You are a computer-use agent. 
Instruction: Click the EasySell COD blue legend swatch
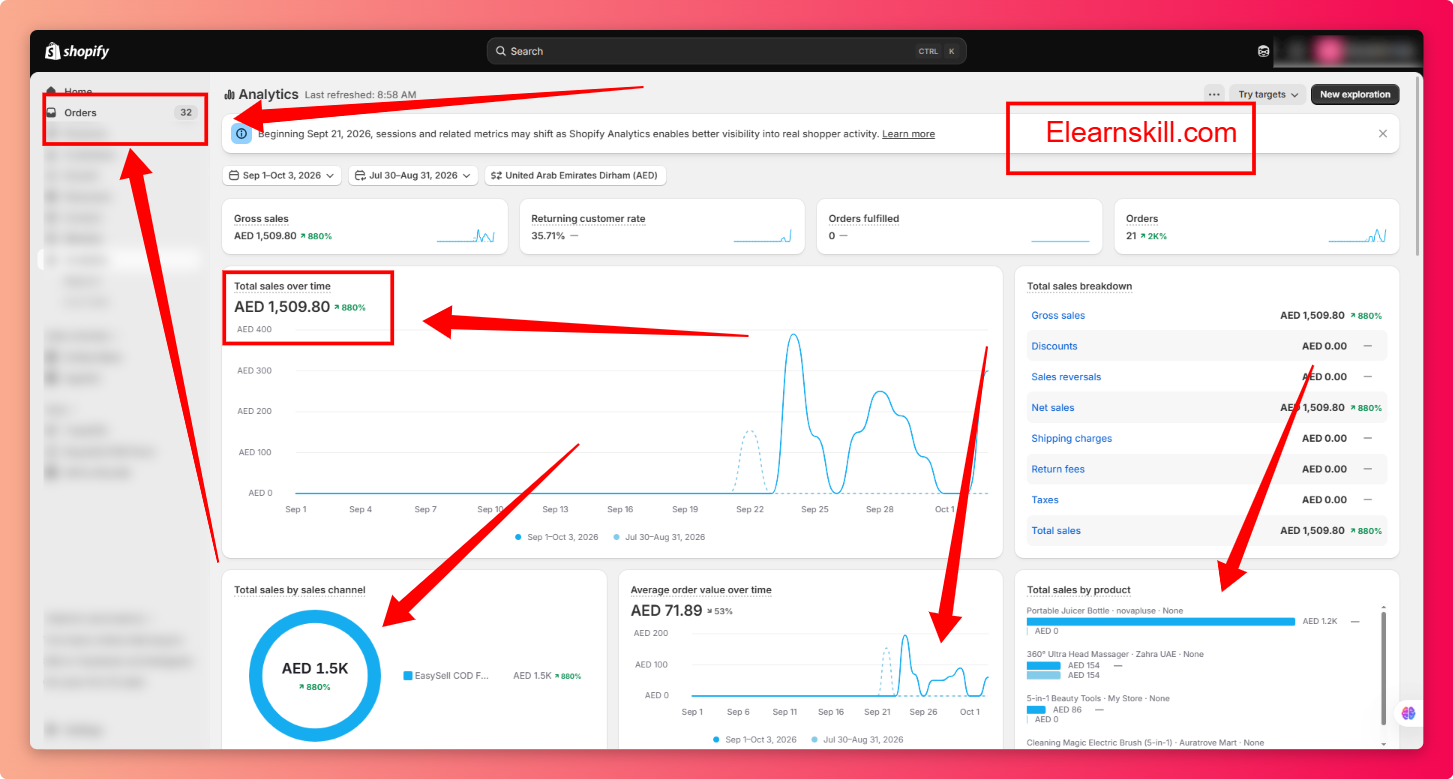pos(408,676)
